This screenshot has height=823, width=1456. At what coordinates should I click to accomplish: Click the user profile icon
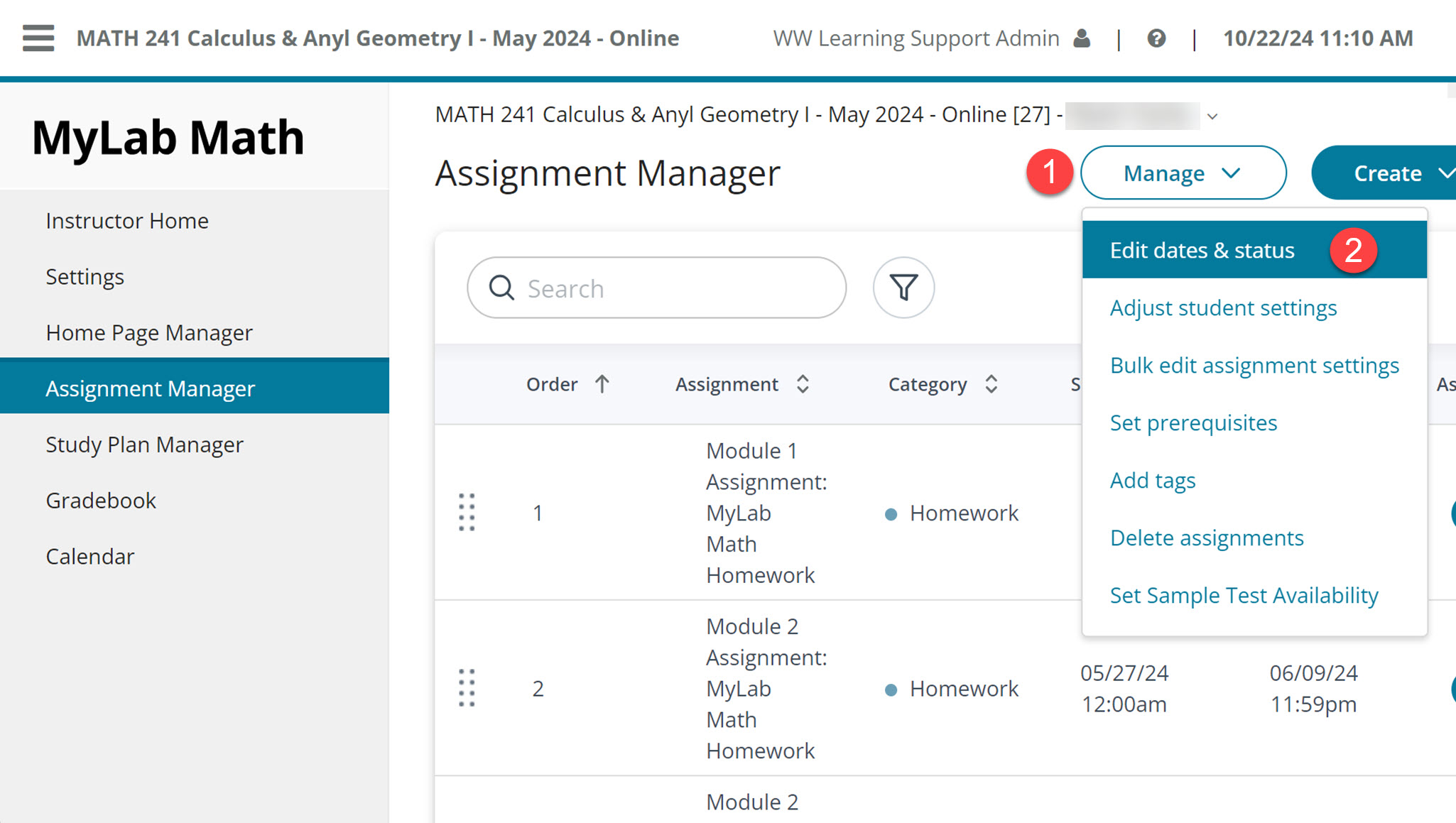[1082, 38]
